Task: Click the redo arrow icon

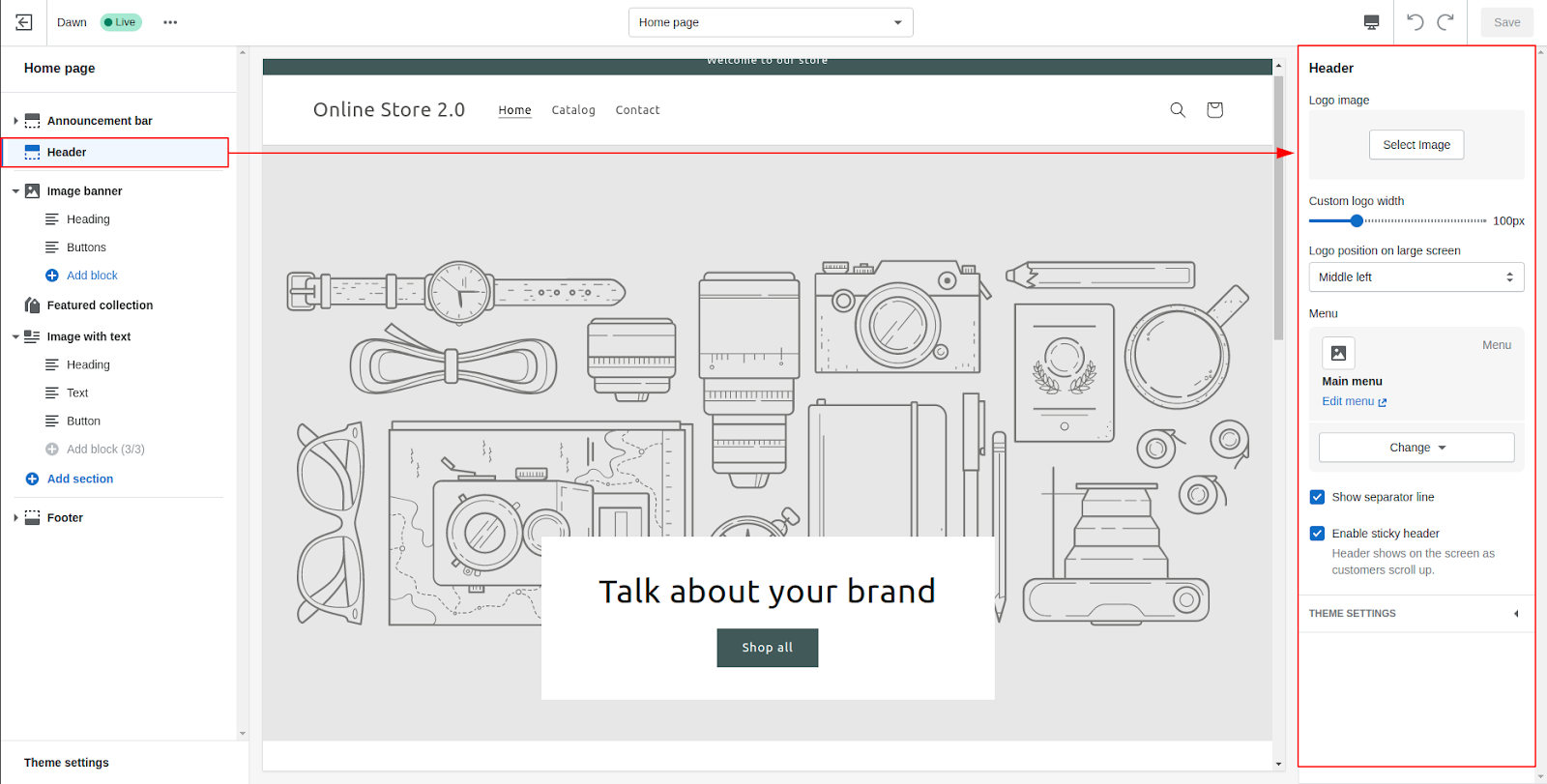Action: (1445, 22)
